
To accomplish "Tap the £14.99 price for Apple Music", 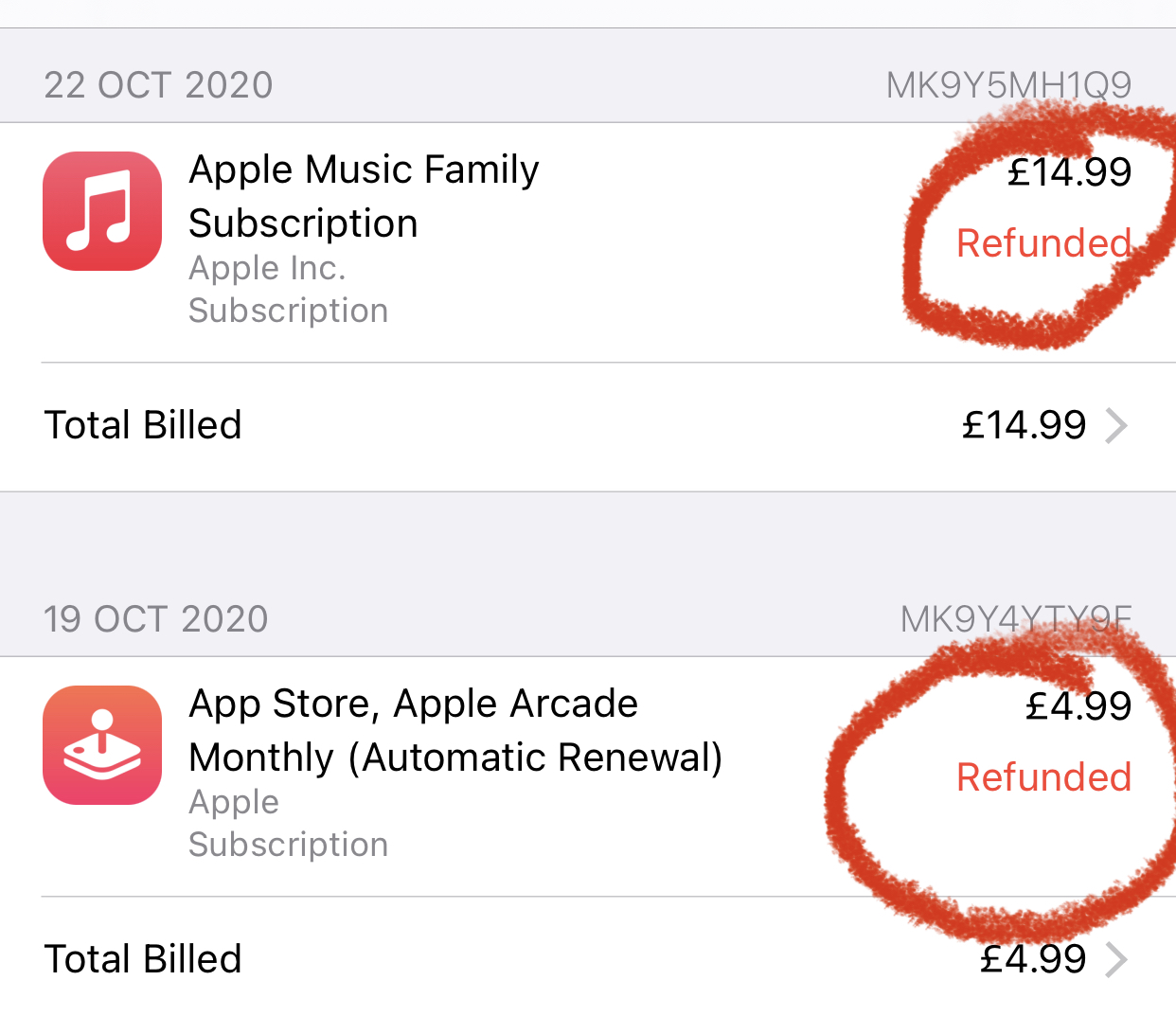I will point(1069,172).
